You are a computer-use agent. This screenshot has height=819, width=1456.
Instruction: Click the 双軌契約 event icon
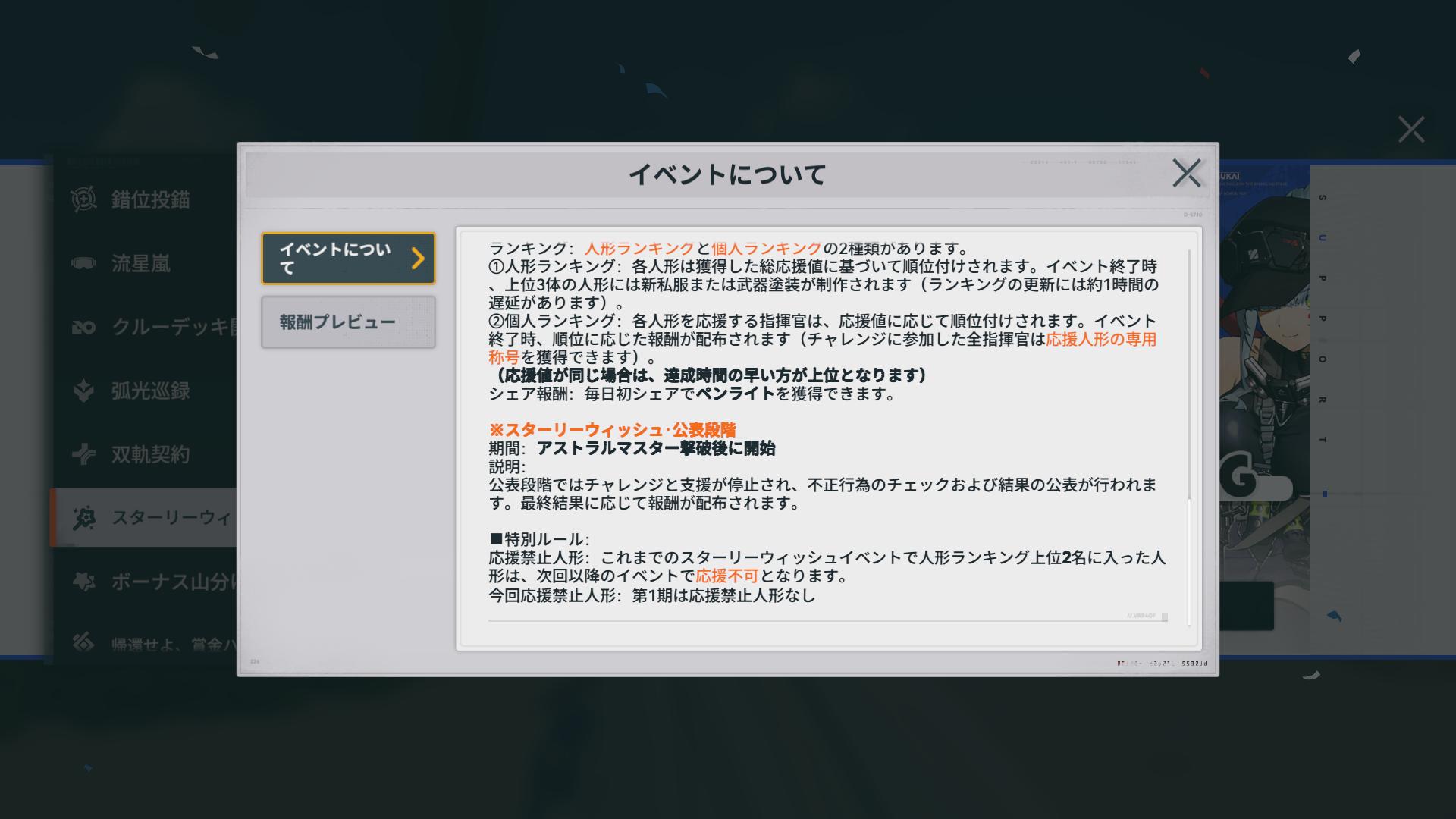click(83, 454)
